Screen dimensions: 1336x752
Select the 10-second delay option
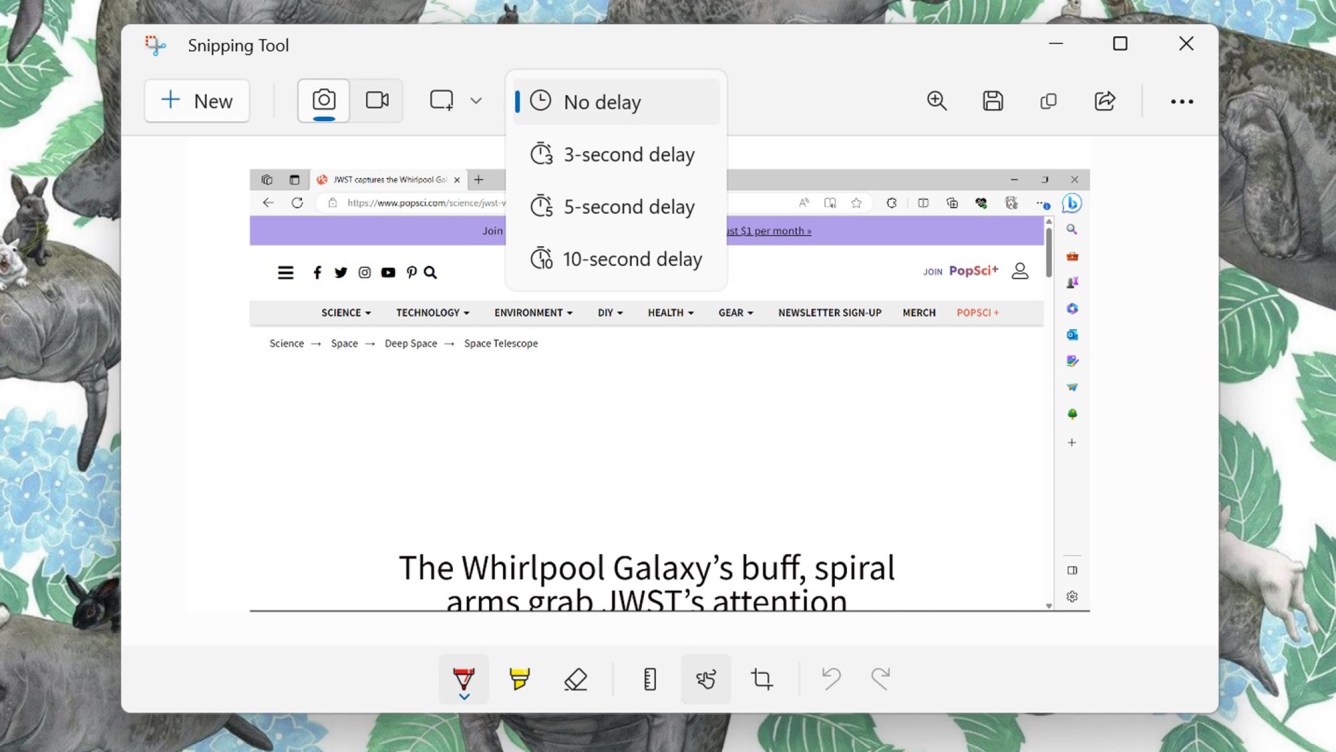pyautogui.click(x=617, y=258)
